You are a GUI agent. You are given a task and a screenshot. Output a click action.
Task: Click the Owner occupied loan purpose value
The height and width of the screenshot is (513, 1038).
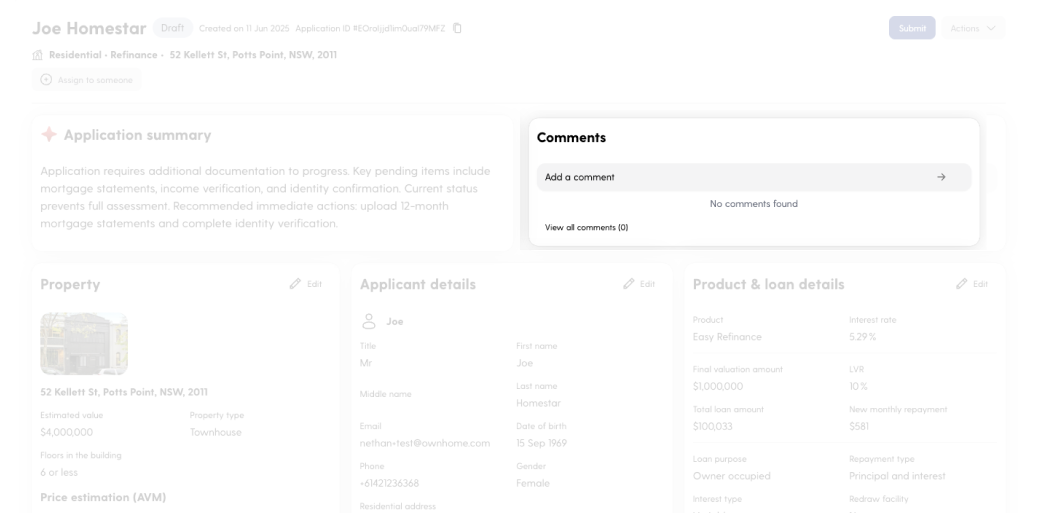click(x=731, y=476)
